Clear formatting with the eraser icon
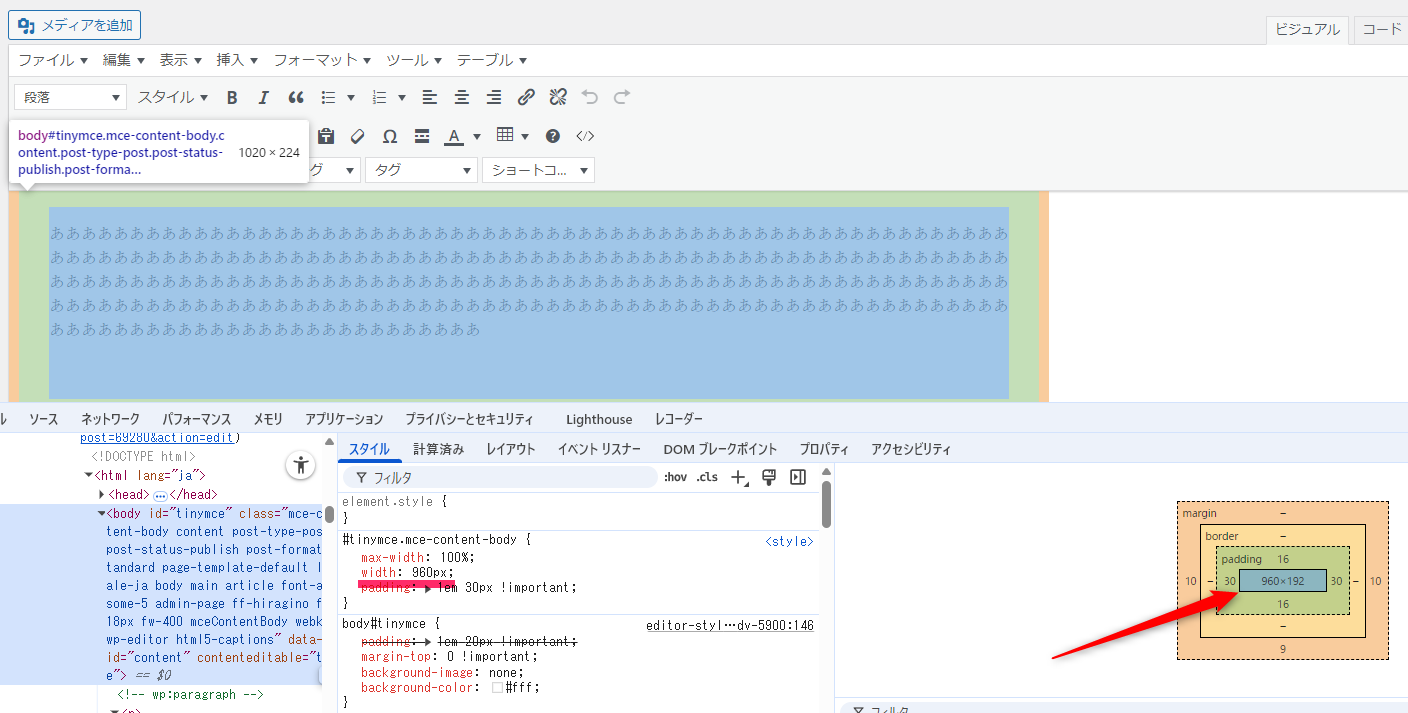1408x713 pixels. click(x=358, y=136)
